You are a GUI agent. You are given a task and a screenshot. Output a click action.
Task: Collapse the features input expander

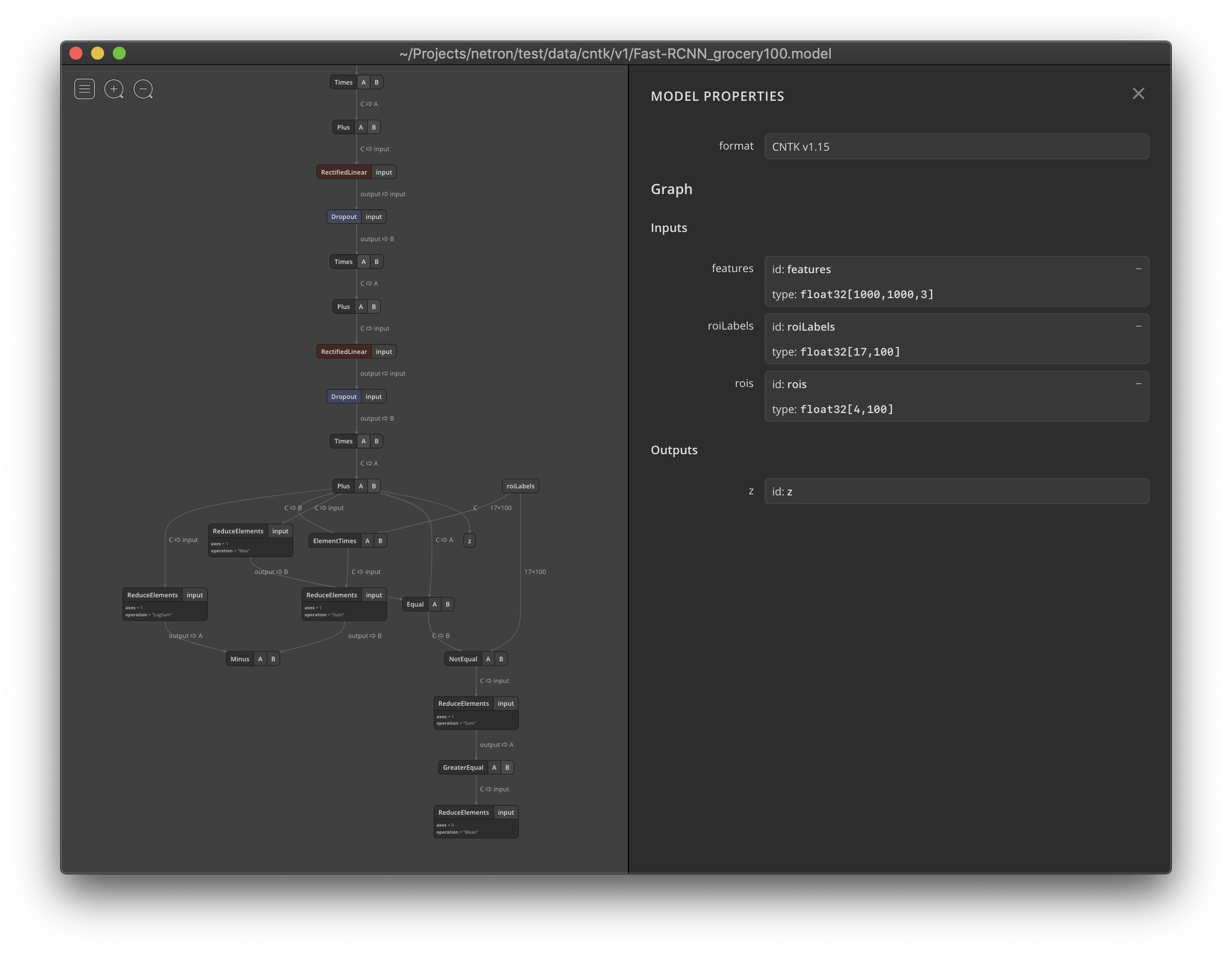(1138, 269)
